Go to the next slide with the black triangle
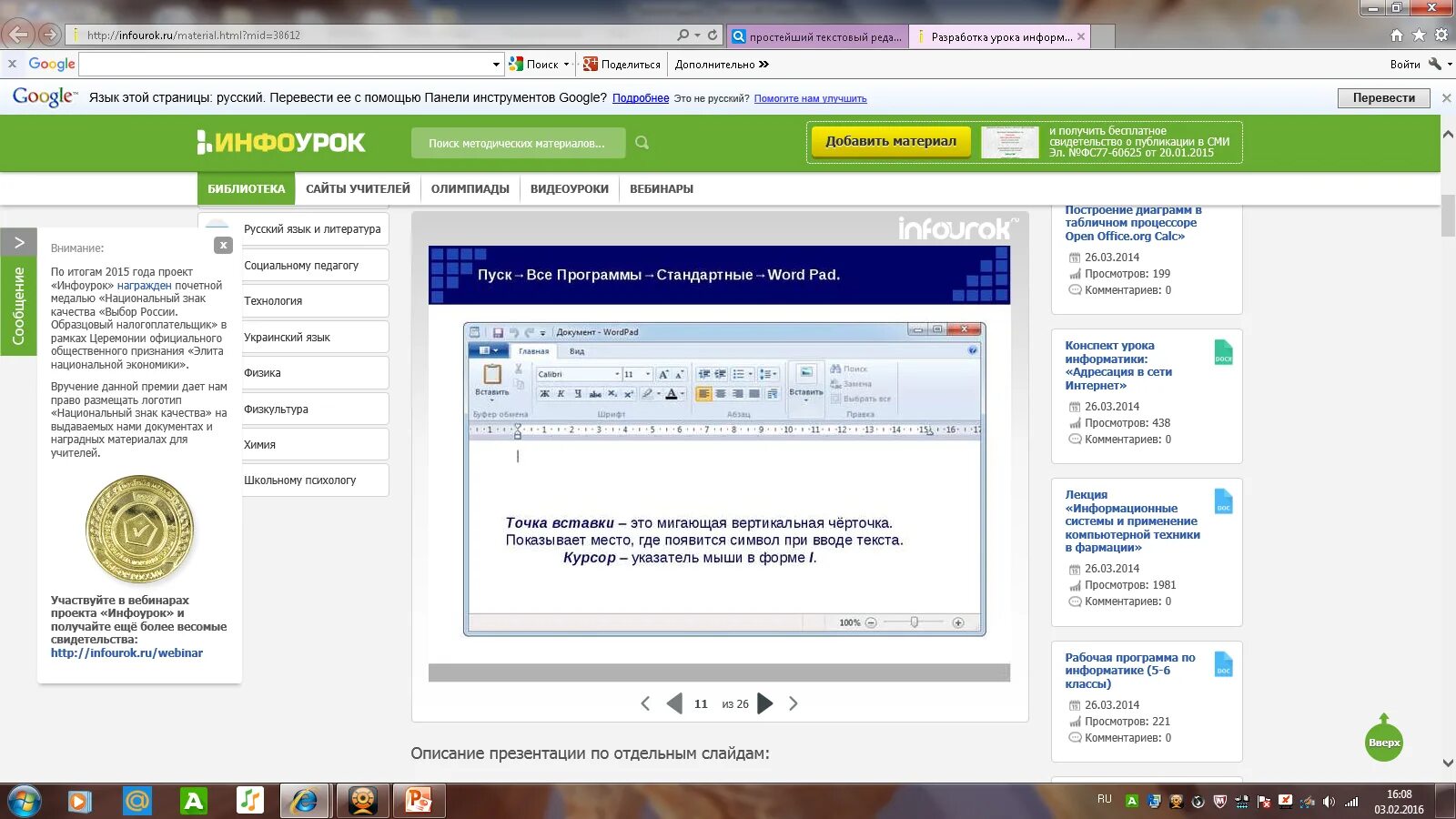The image size is (1456, 819). (765, 703)
